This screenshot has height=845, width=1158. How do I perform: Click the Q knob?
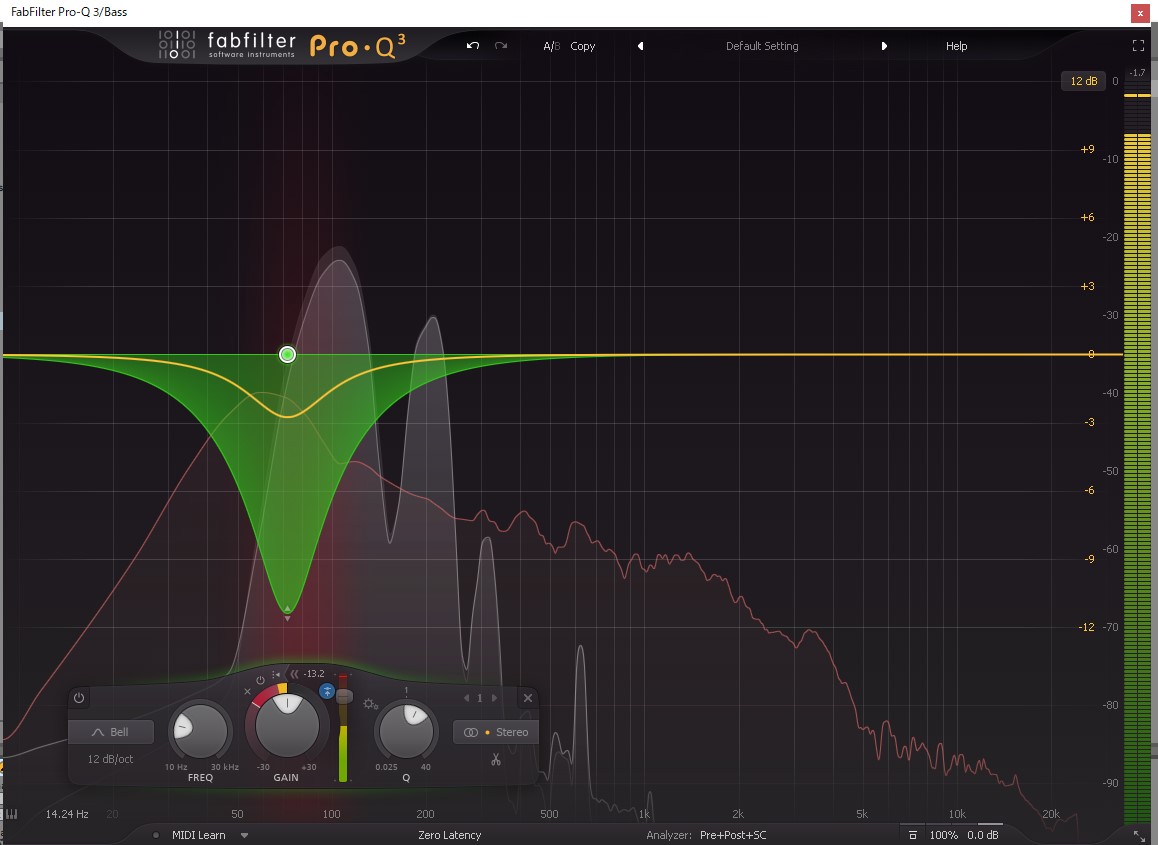pyautogui.click(x=405, y=730)
